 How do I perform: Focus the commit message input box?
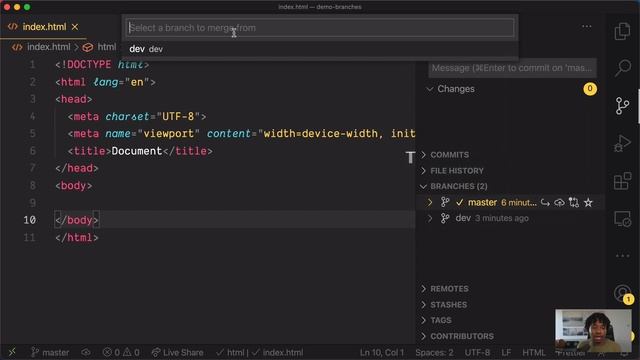pyautogui.click(x=512, y=68)
